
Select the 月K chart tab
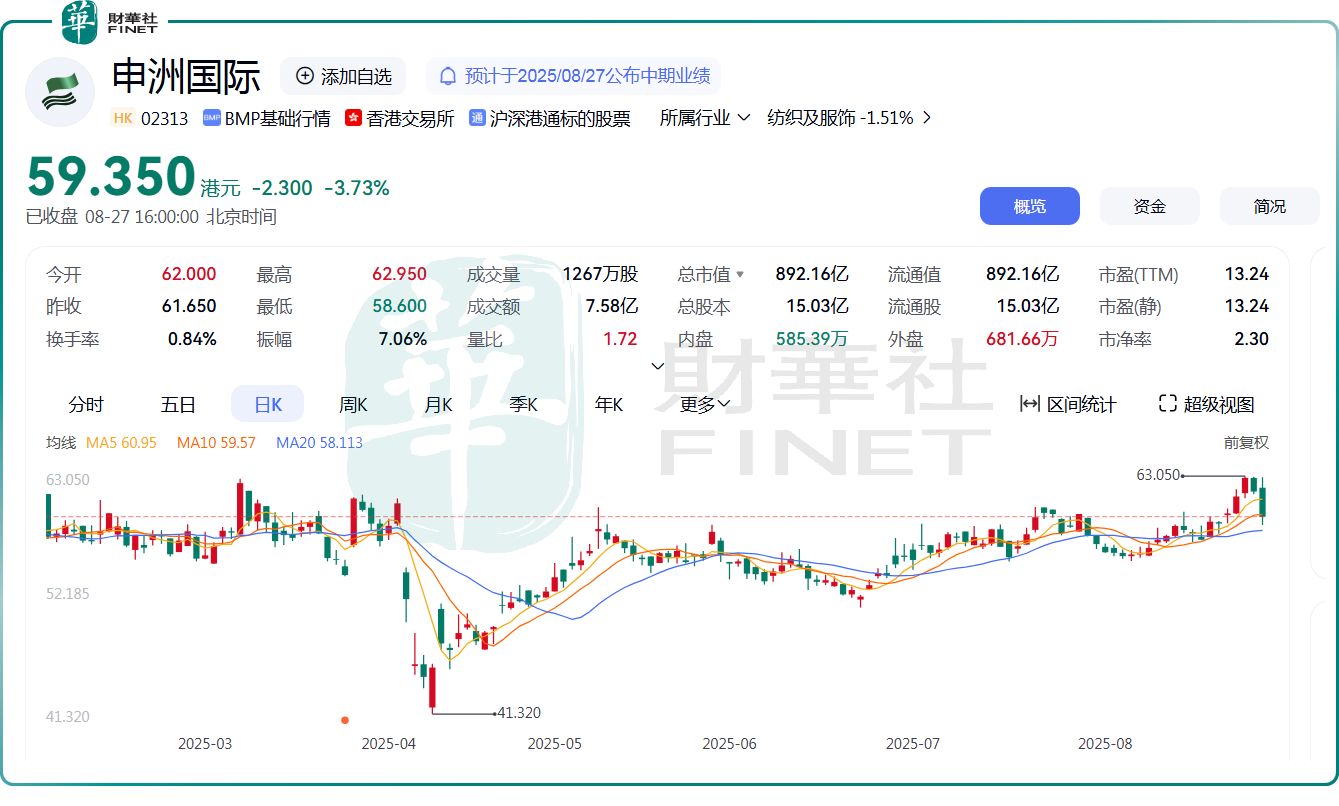[438, 404]
